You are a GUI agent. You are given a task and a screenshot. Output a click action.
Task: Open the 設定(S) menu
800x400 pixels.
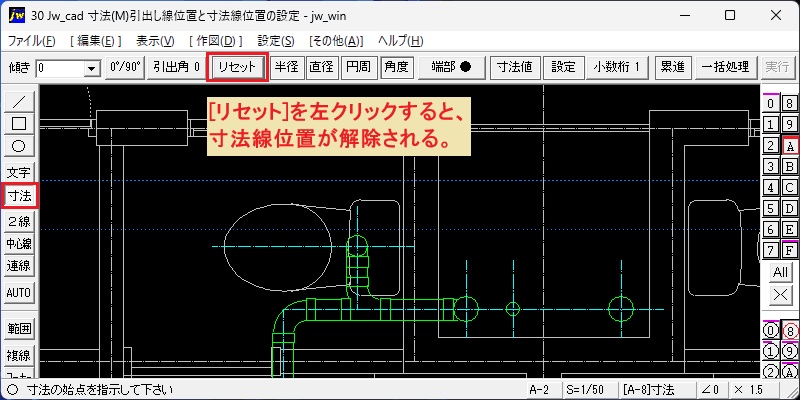pyautogui.click(x=276, y=41)
